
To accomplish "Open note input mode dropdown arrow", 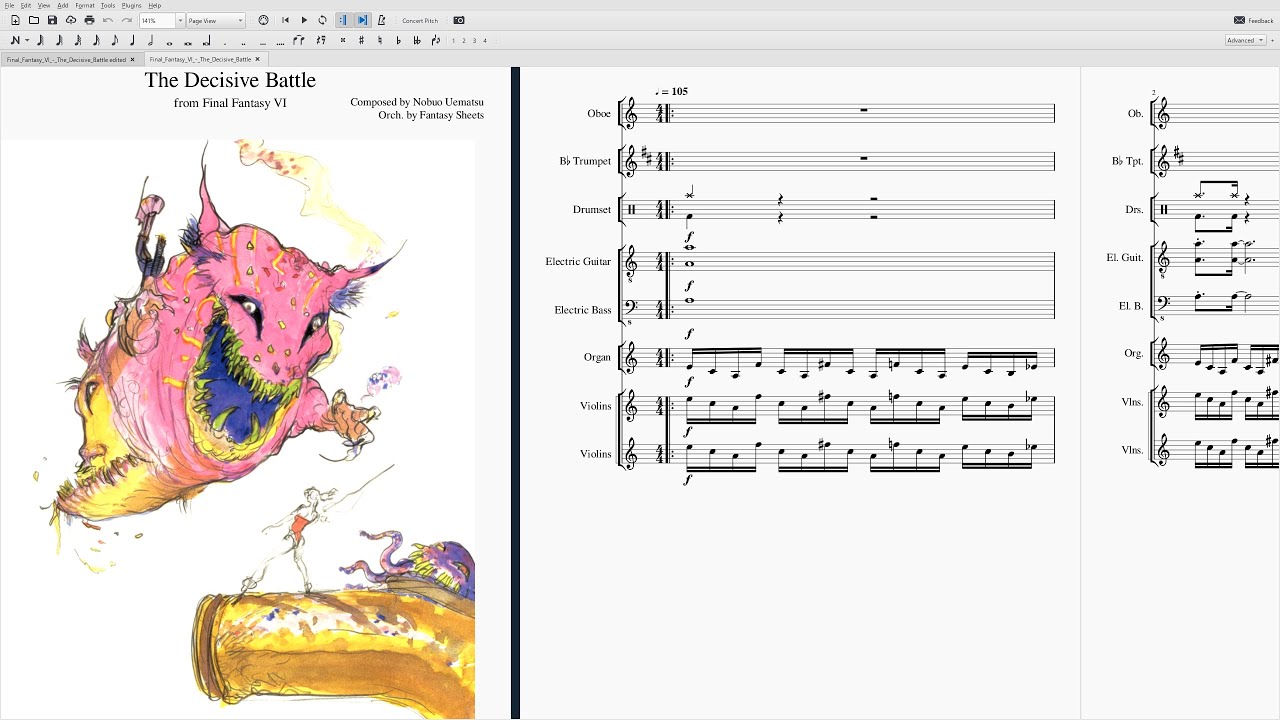I will click(x=27, y=40).
